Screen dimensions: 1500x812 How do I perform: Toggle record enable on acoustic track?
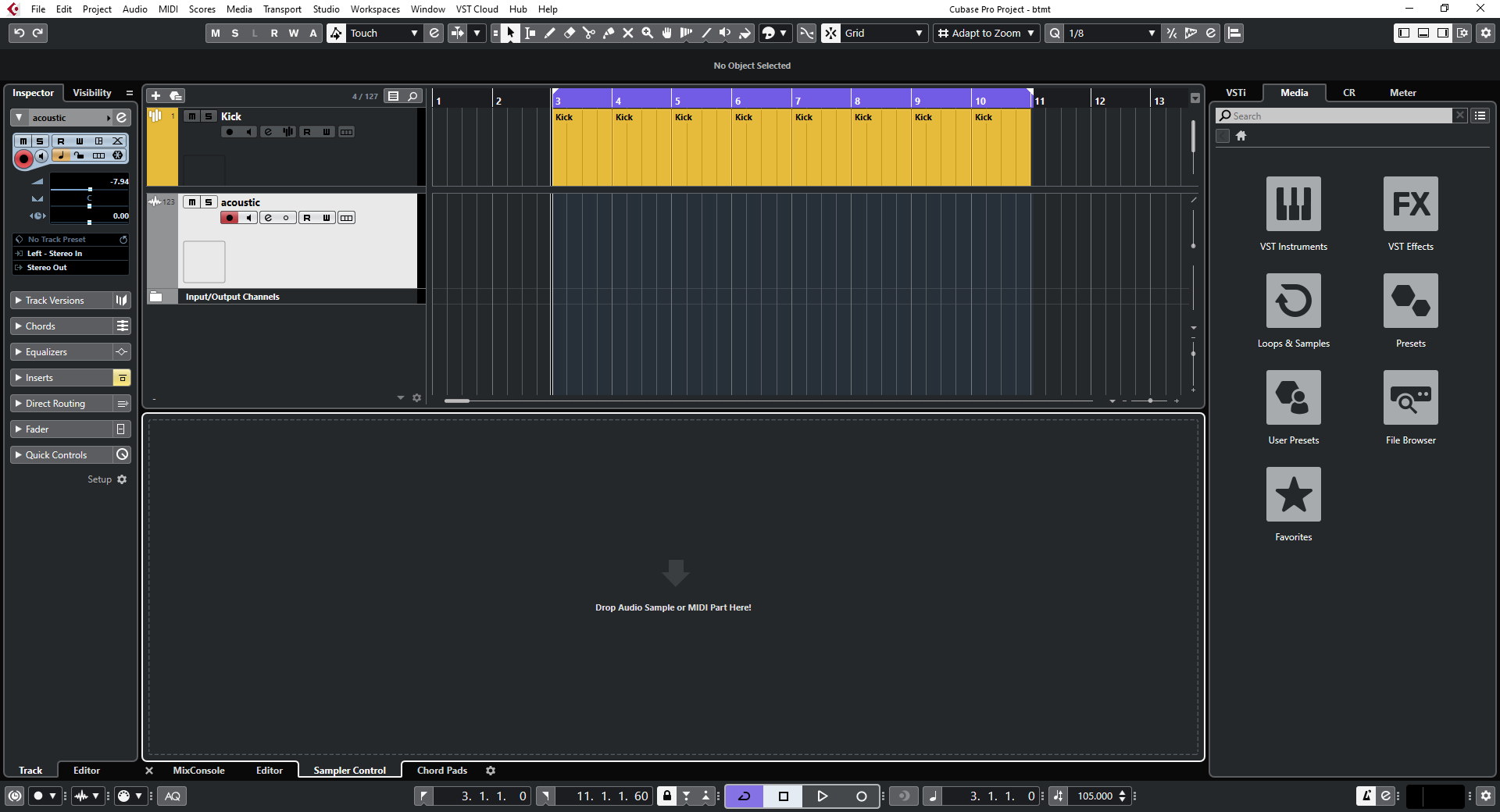coord(230,218)
